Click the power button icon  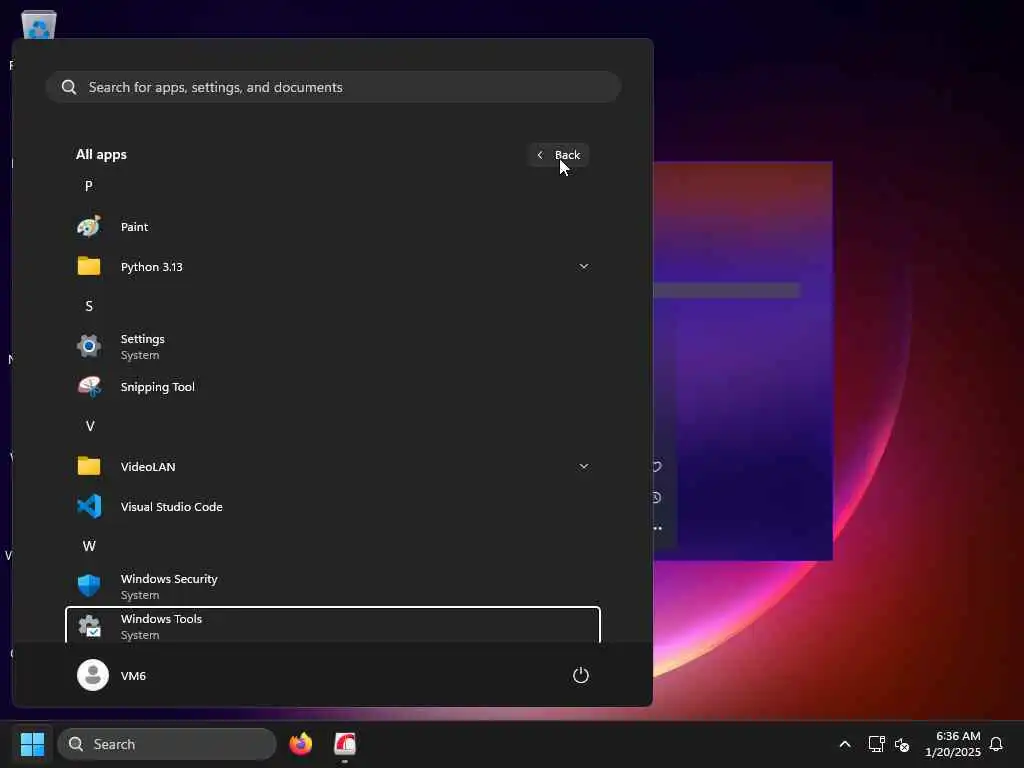click(581, 675)
